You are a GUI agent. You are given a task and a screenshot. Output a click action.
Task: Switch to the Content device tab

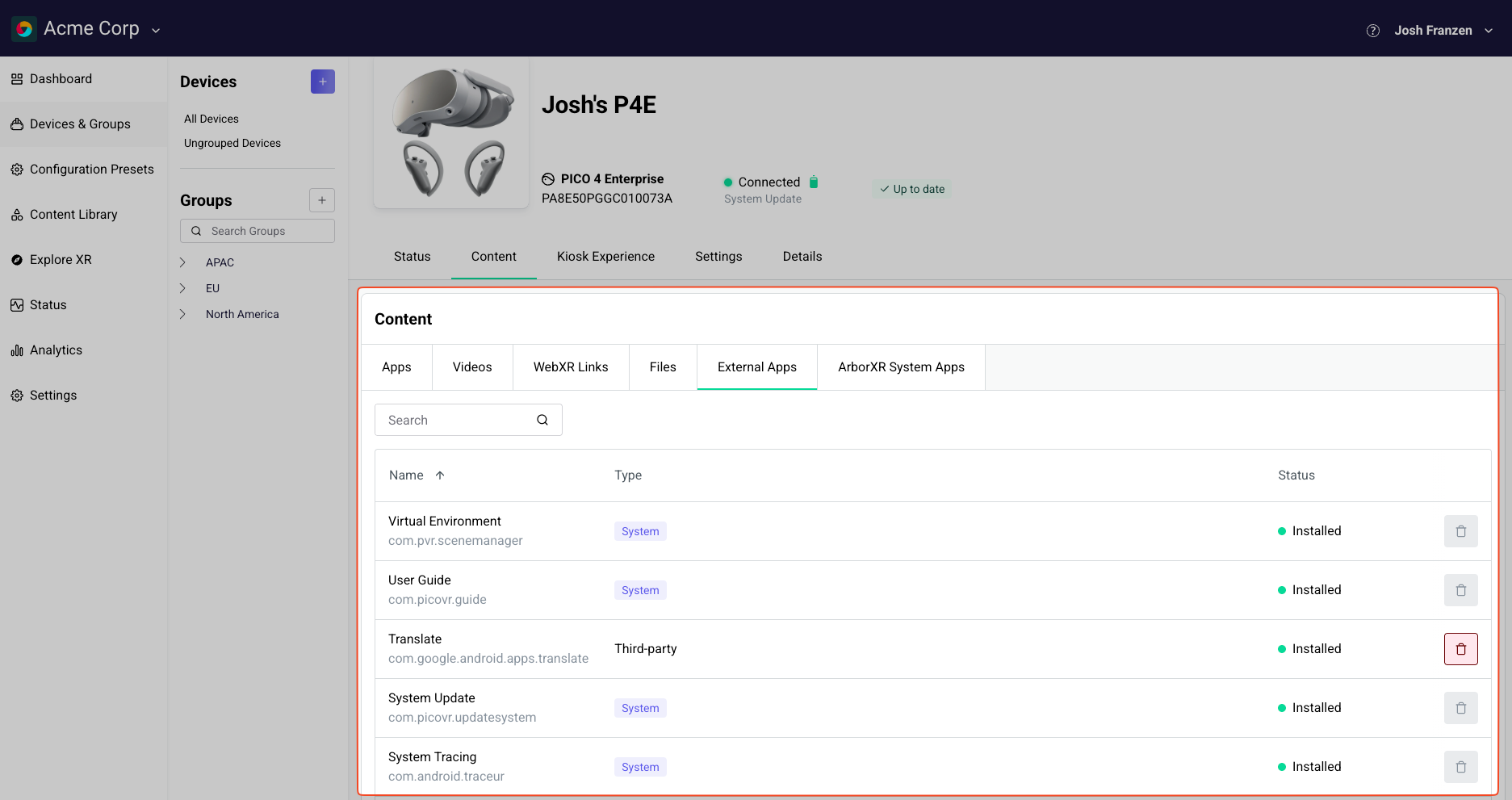pyautogui.click(x=494, y=257)
